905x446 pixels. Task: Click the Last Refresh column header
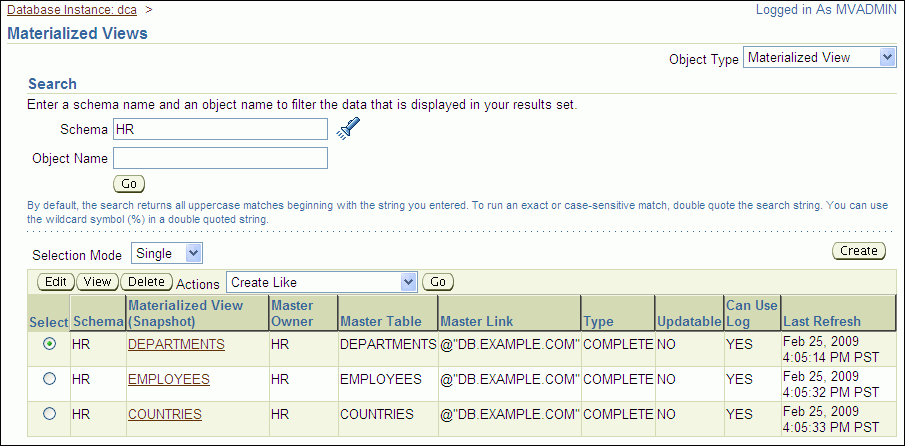click(821, 321)
